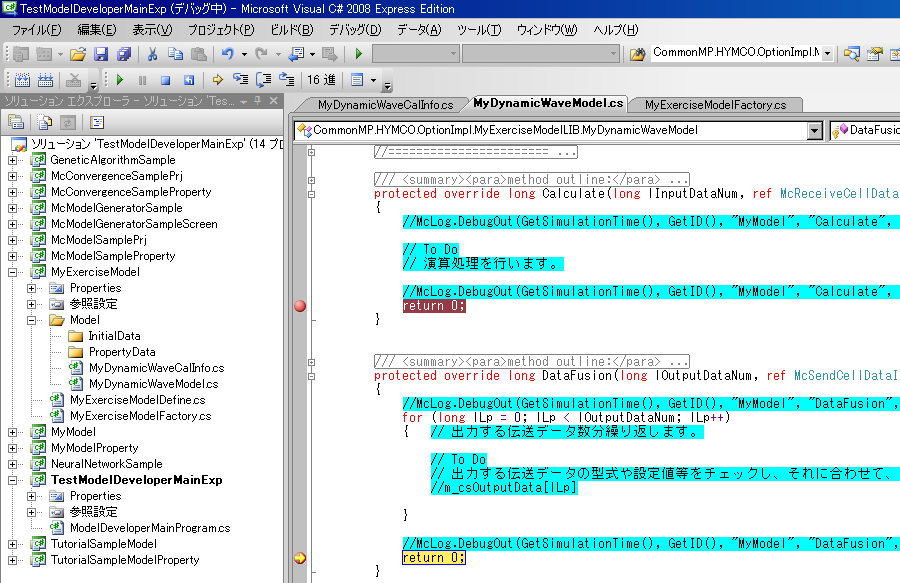Collapse the MyExerciseModel project node
The image size is (900, 583).
pos(13,272)
